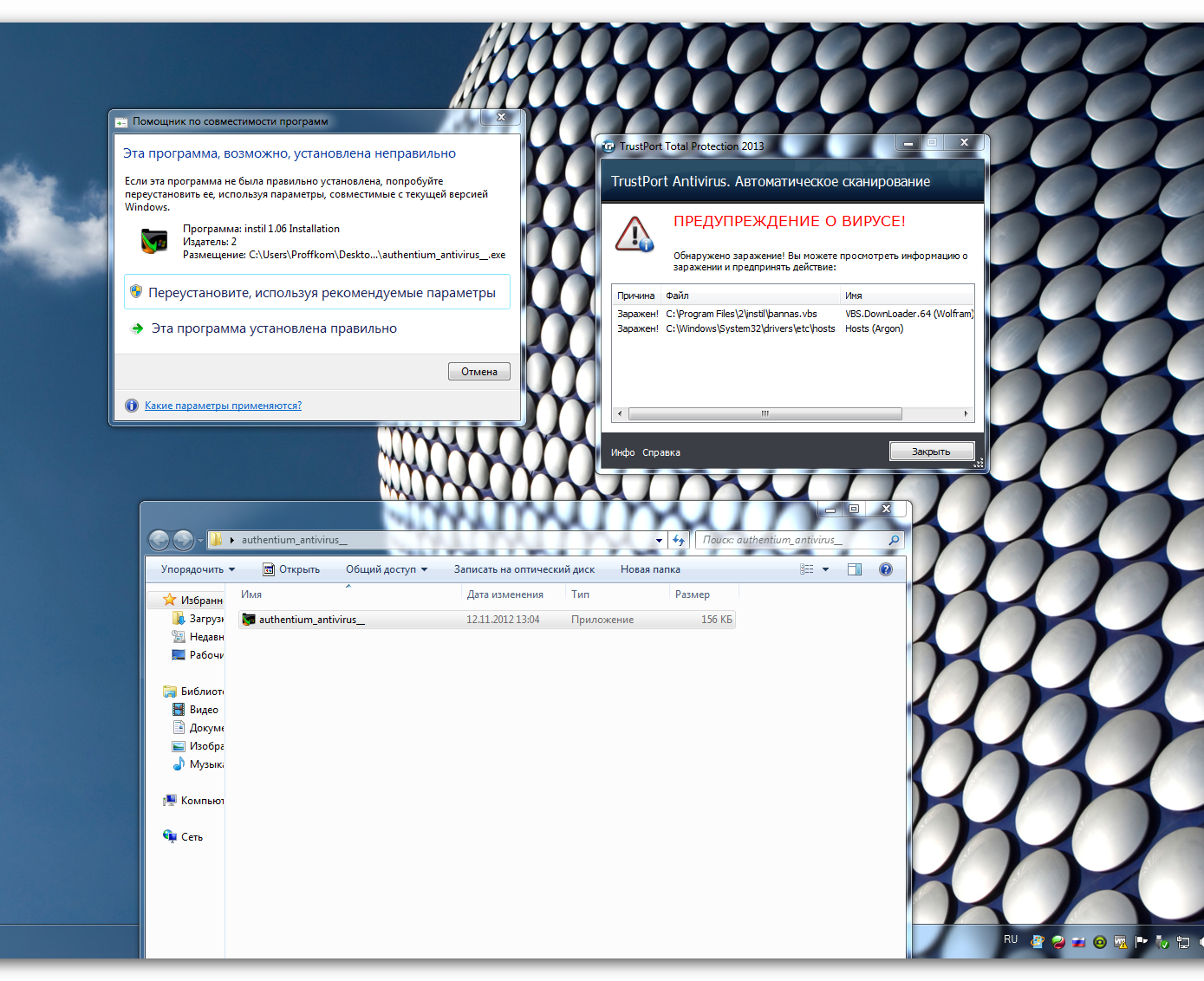Click 156 КБ size cell
Viewport: 1204px width, 981px height.
[717, 620]
